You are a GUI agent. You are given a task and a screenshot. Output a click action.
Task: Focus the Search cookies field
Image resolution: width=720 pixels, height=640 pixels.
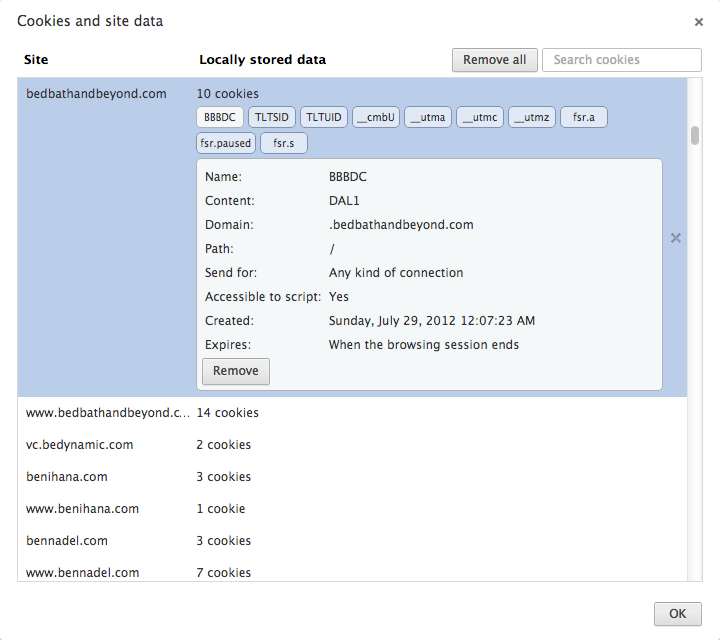[x=622, y=60]
